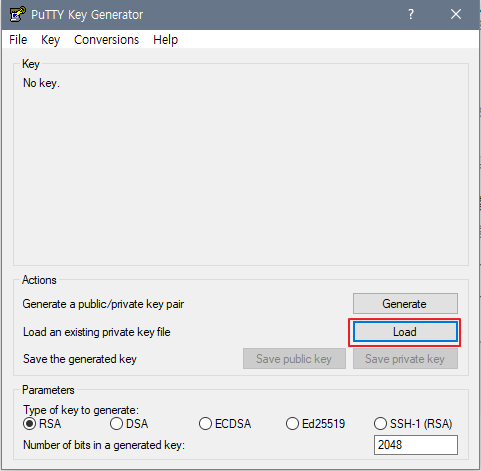Click 'Generate a public/private key pair' label
Screen dimensions: 481x471
pyautogui.click(x=103, y=304)
